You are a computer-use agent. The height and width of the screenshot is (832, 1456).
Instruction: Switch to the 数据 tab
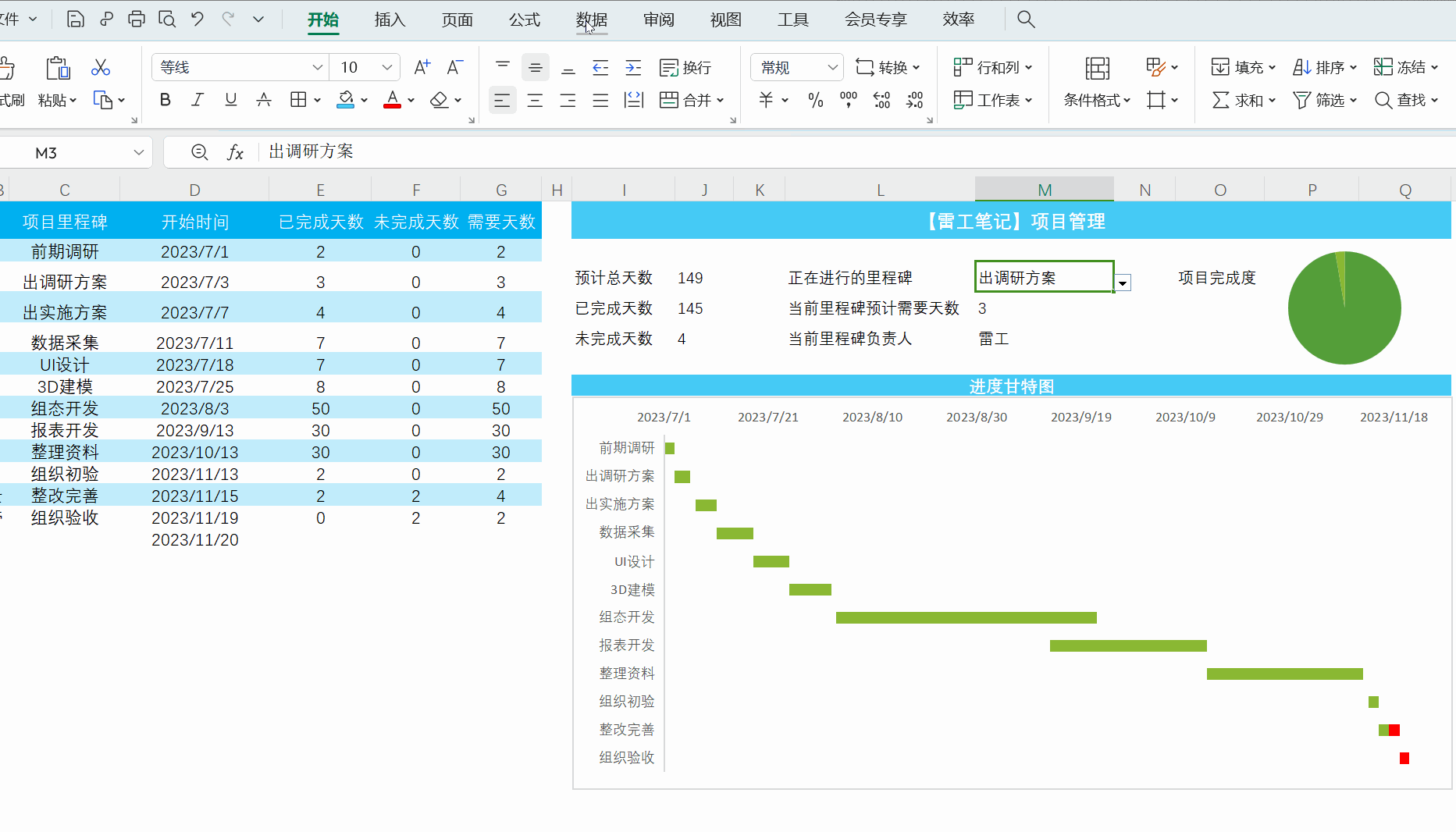(591, 20)
